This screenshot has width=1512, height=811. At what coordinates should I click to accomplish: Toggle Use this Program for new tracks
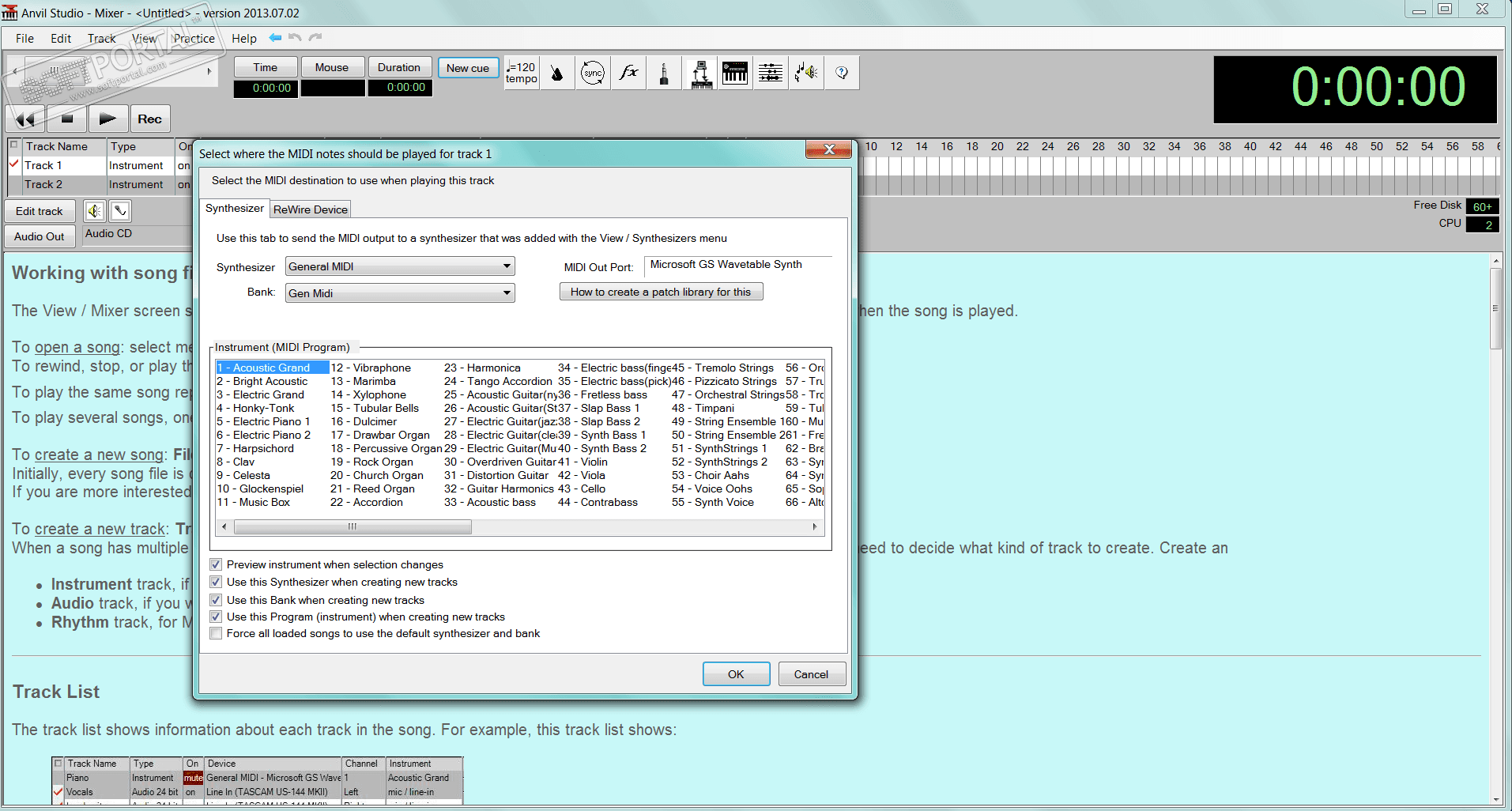pos(216,617)
